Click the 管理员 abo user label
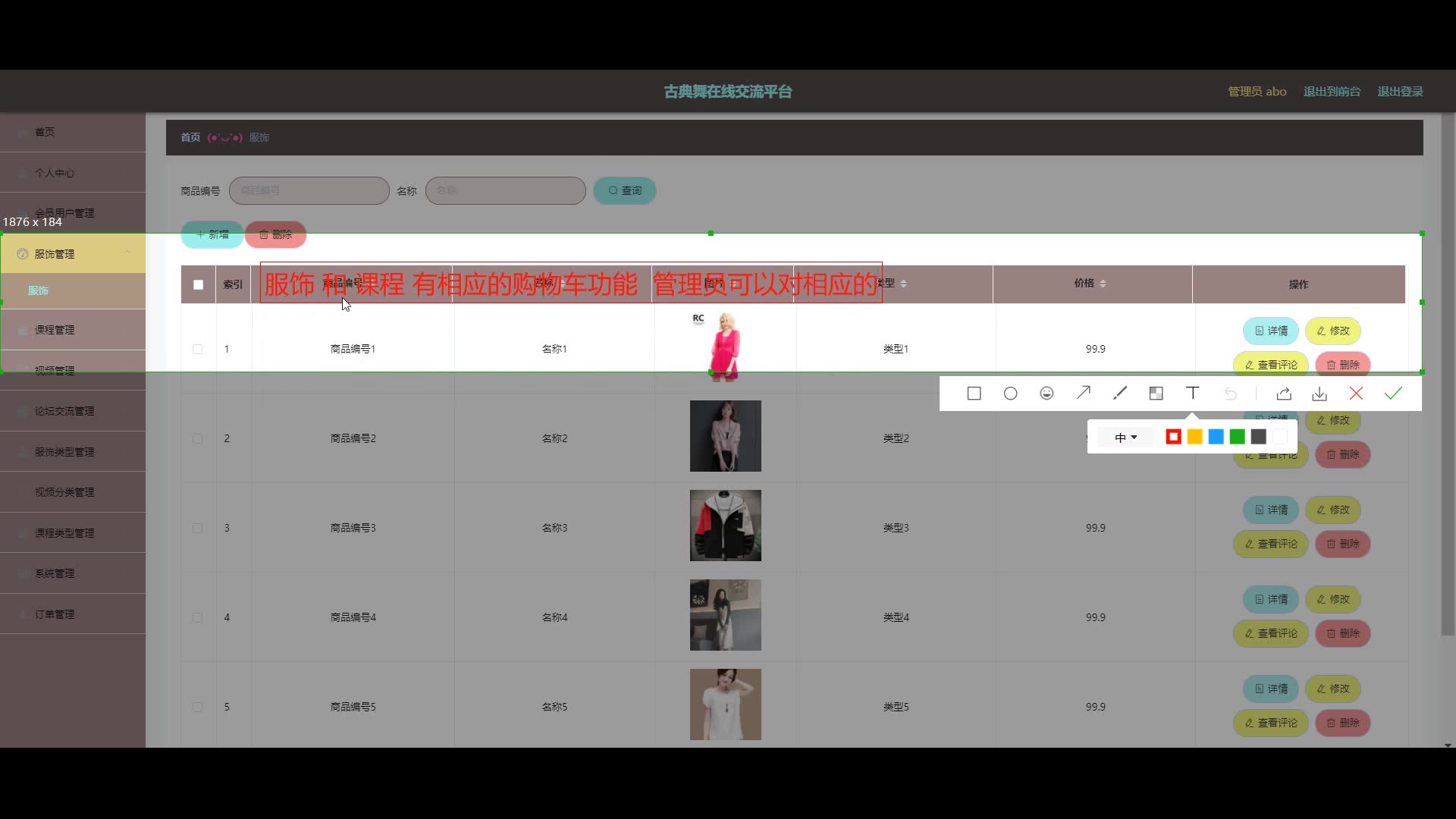The height and width of the screenshot is (819, 1456). point(1257,91)
